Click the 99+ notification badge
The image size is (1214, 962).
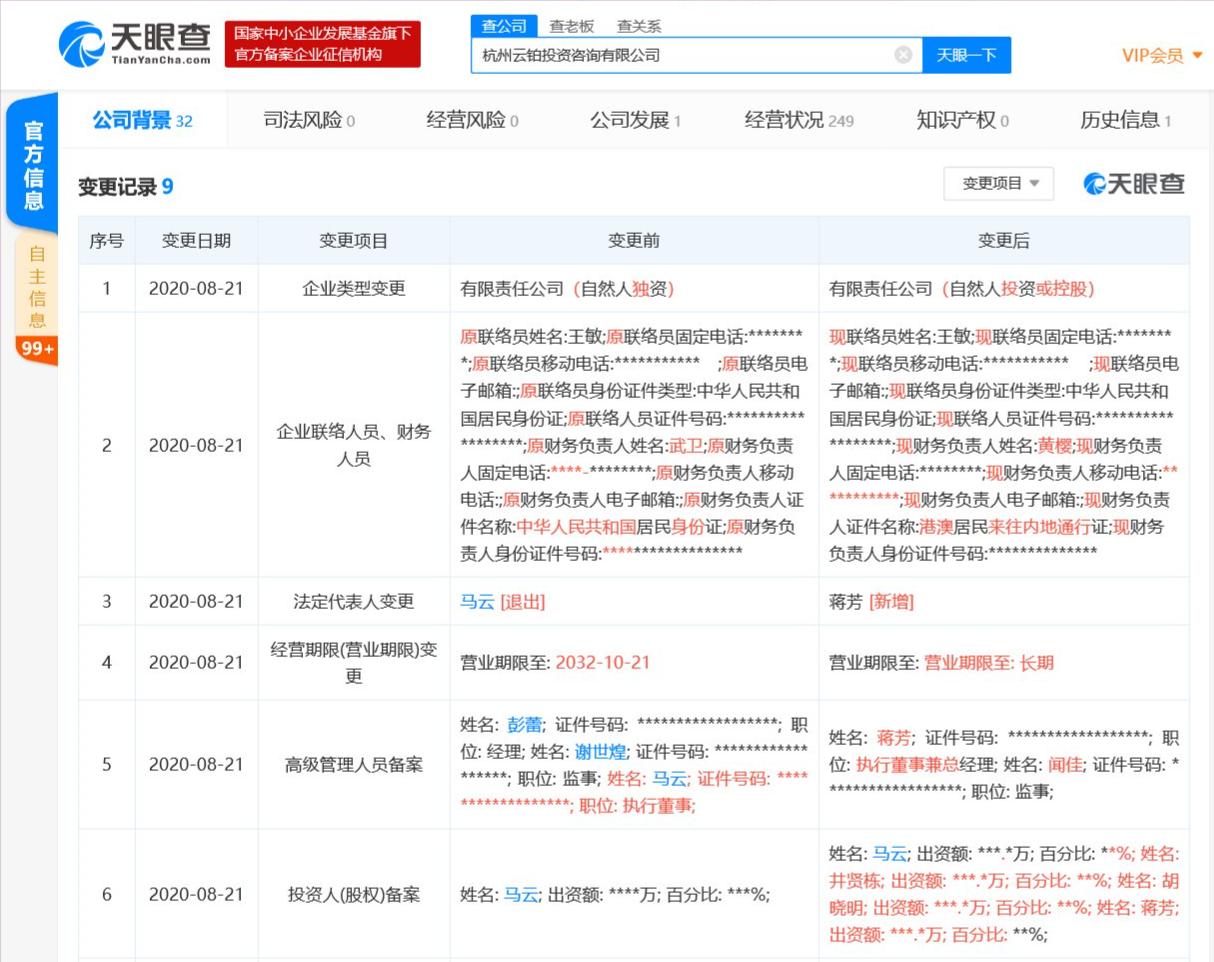tap(37, 348)
